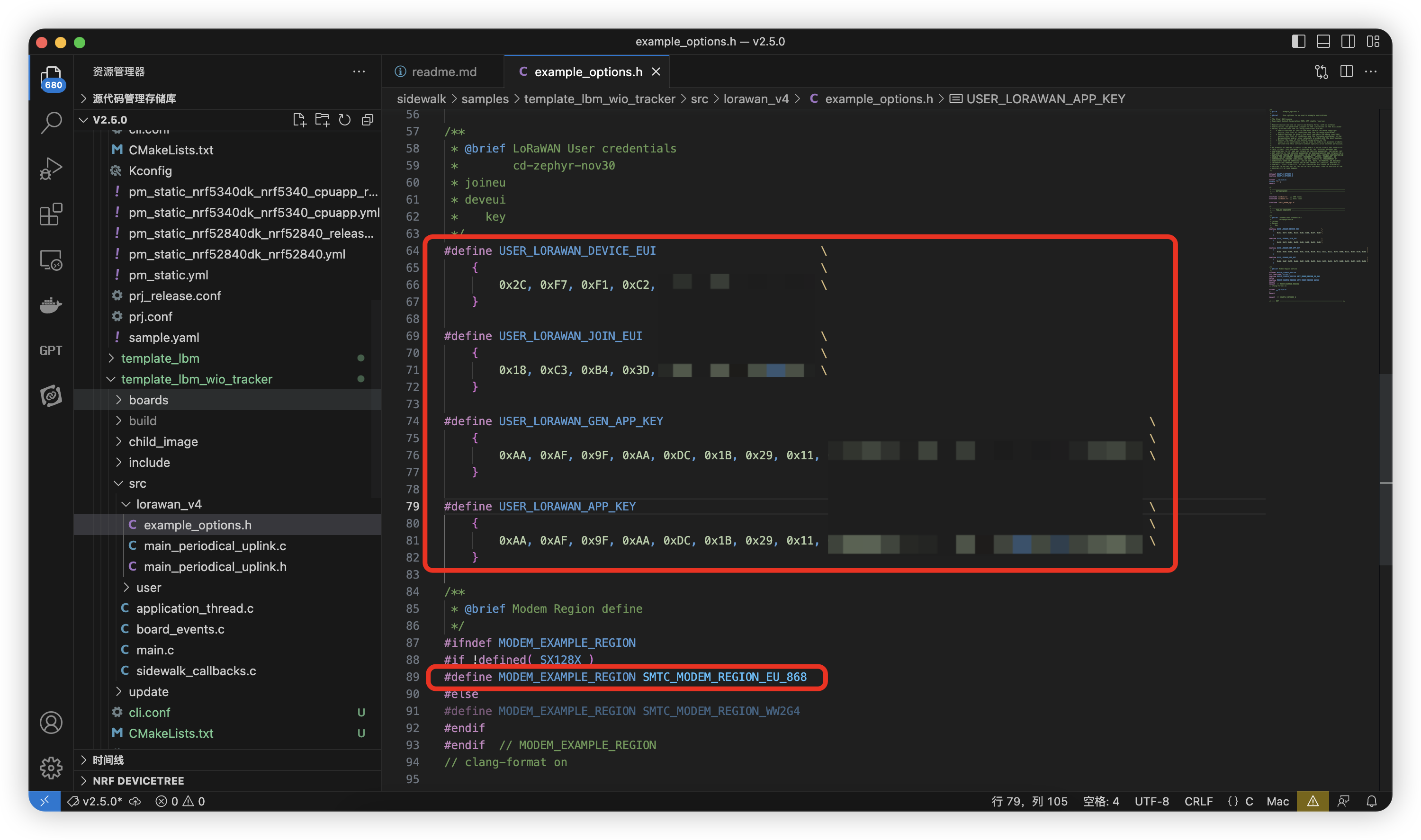The width and height of the screenshot is (1421, 840).
Task: Open errors and warnings count in status bar
Action: coord(180,801)
